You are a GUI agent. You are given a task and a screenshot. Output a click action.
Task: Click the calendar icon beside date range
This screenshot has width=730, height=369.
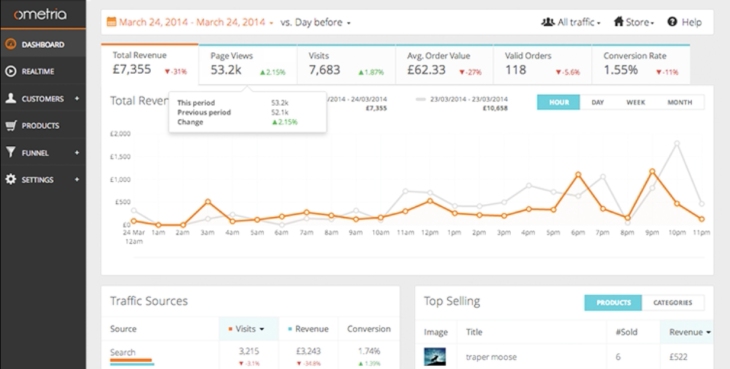pos(111,21)
